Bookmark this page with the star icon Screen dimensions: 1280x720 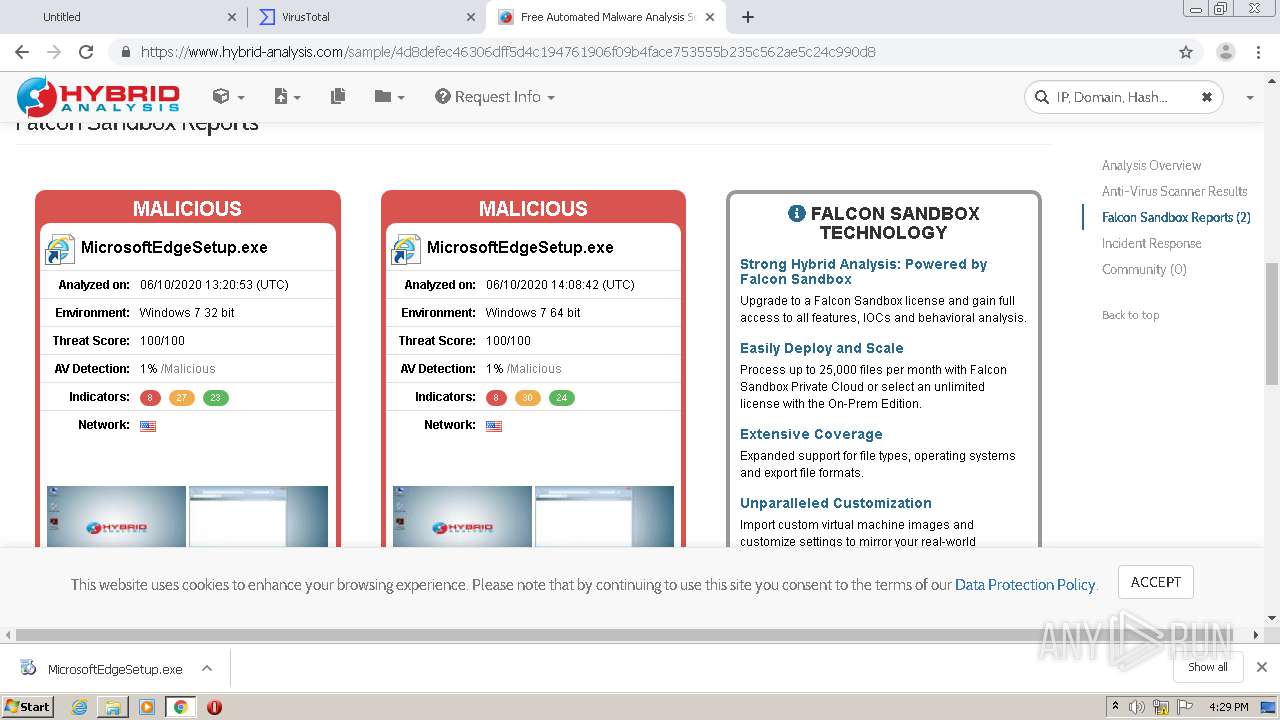(x=1186, y=52)
